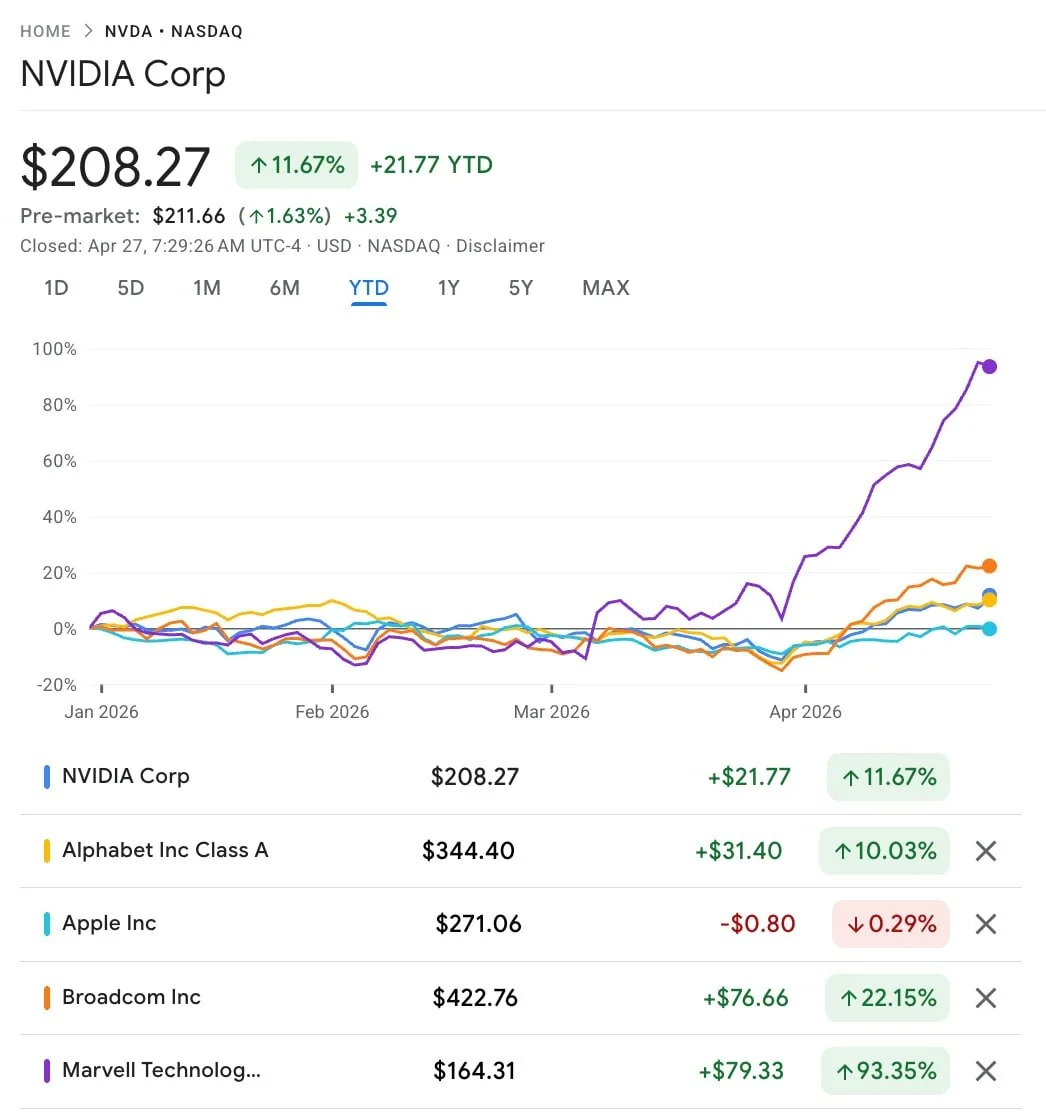
Task: Select the 1Y time range
Action: (x=448, y=288)
